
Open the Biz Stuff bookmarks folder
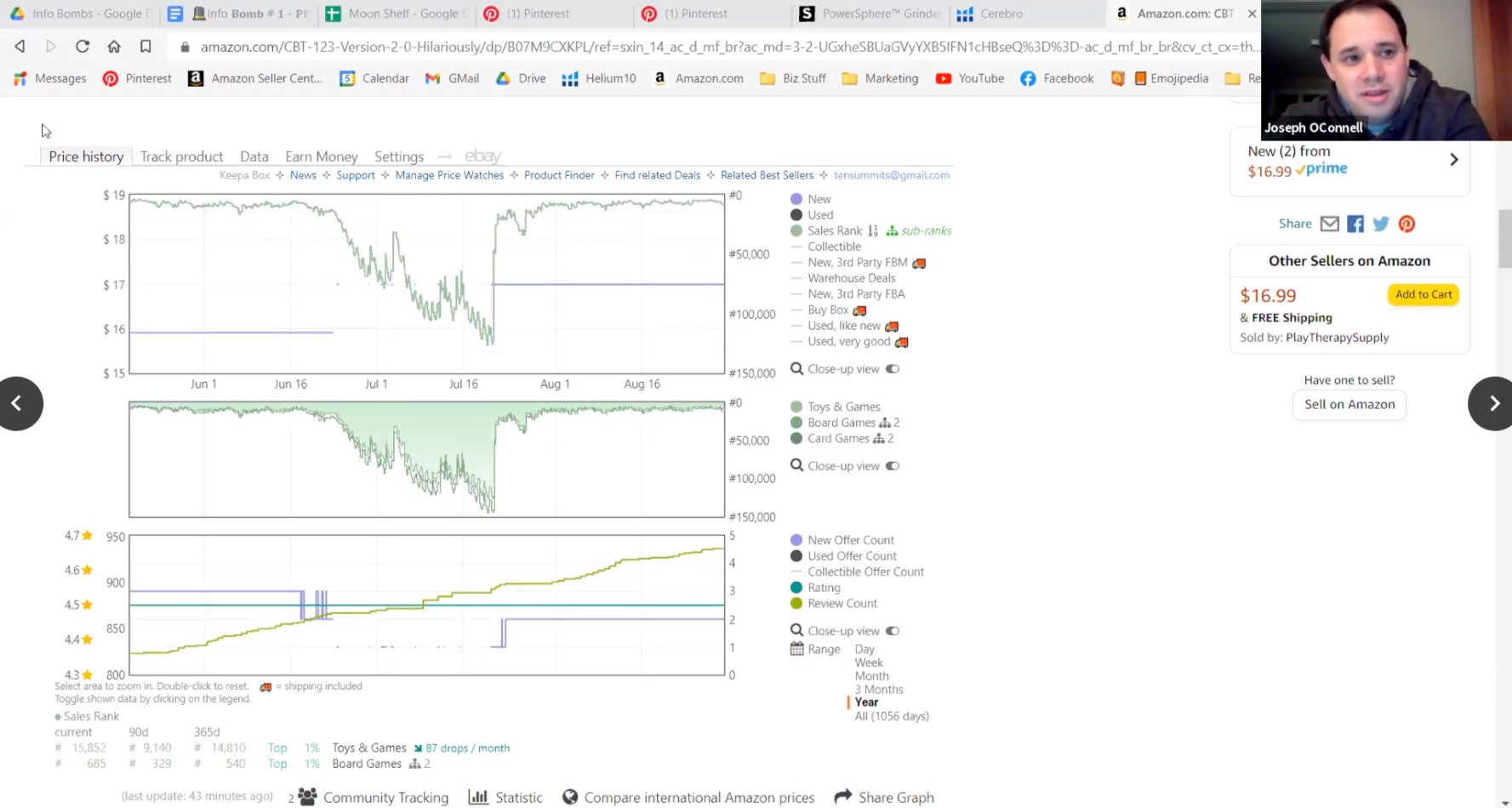(792, 78)
